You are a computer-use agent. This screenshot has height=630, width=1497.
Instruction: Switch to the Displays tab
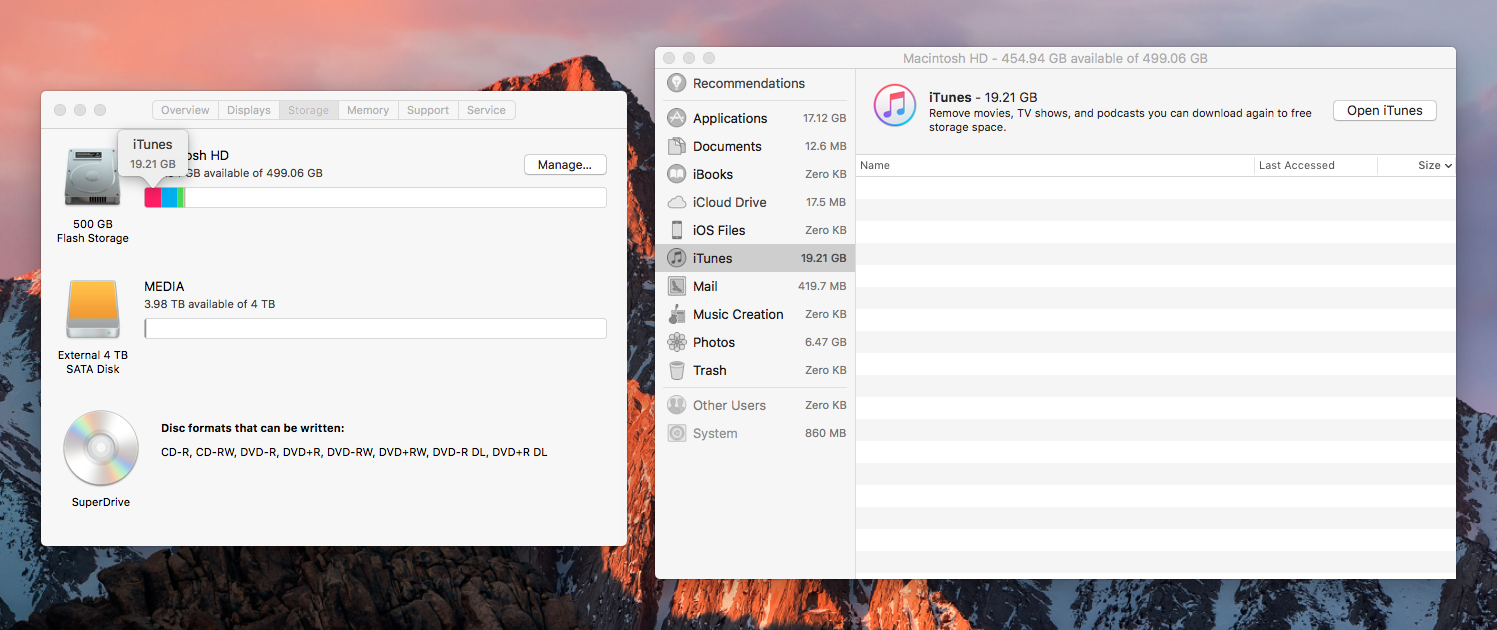[248, 110]
